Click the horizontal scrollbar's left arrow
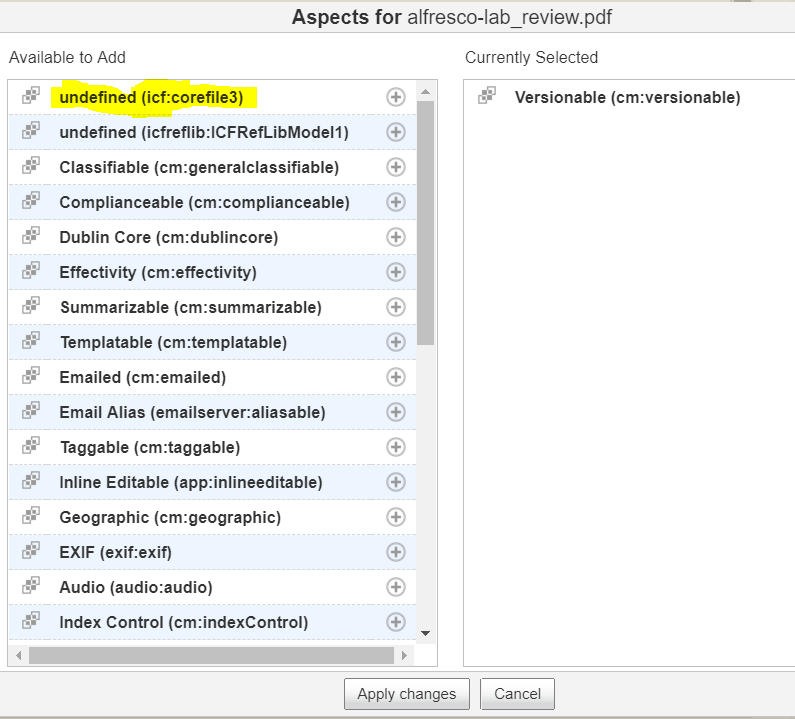 (x=19, y=655)
